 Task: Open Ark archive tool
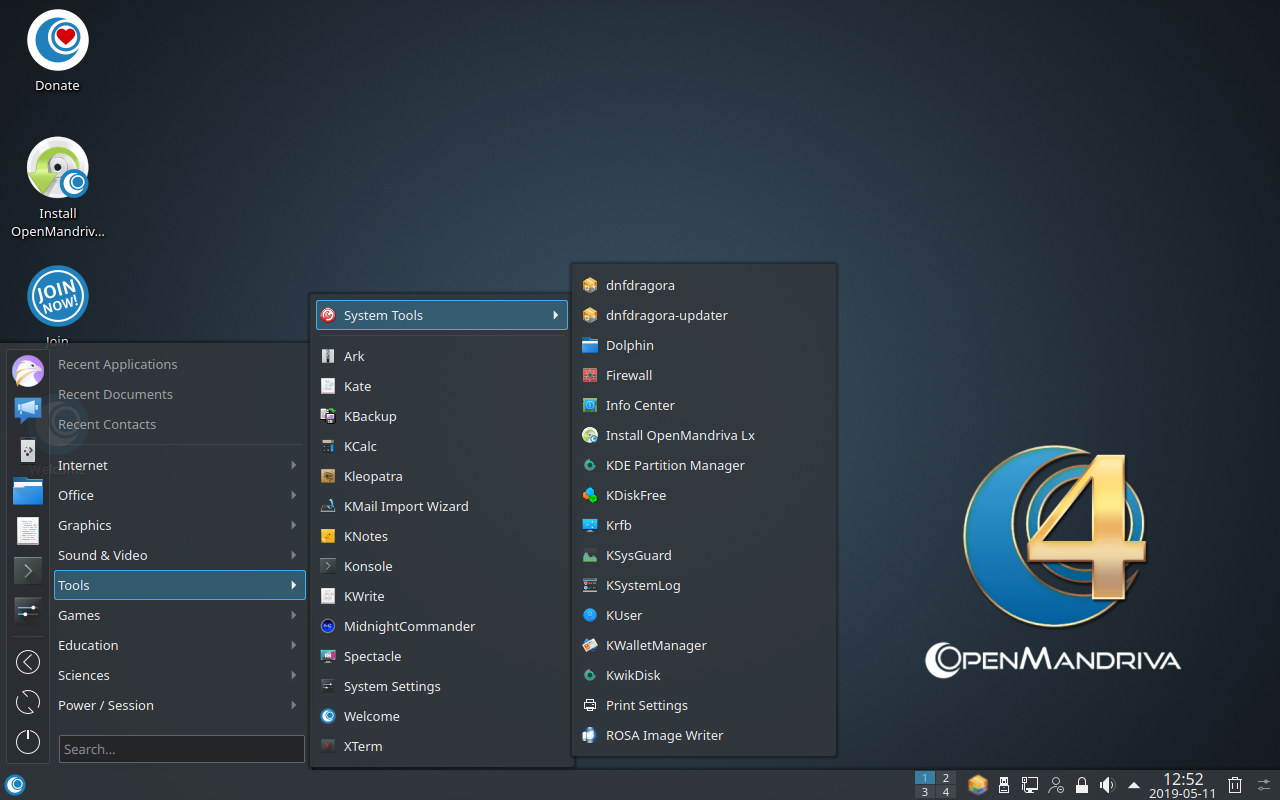(441, 356)
